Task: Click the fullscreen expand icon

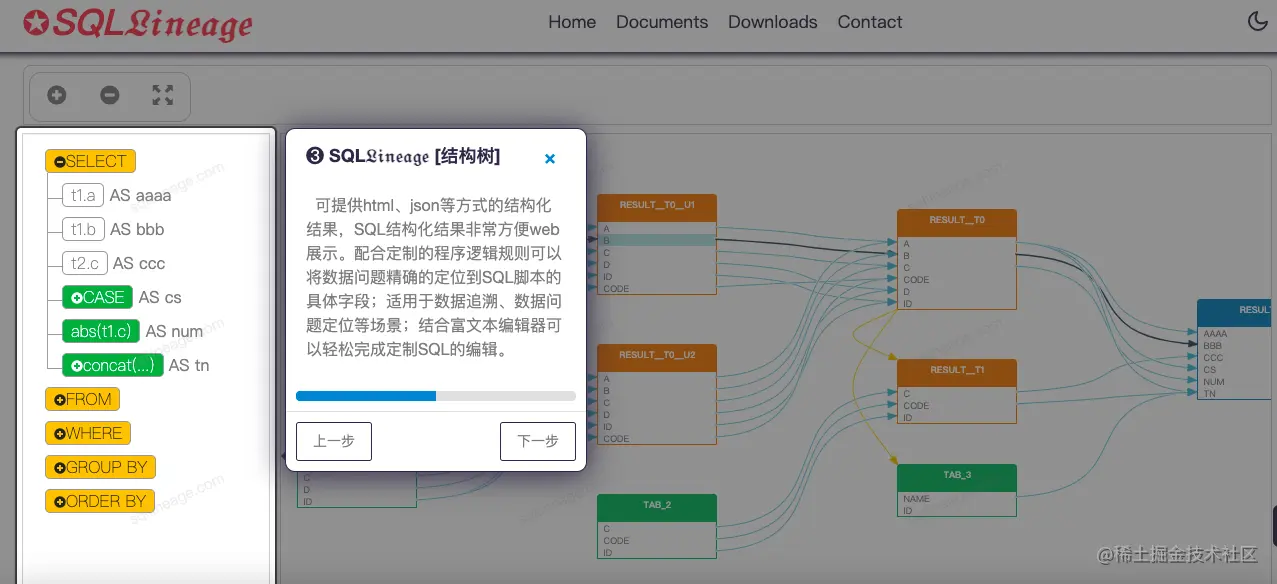Action: pos(162,95)
